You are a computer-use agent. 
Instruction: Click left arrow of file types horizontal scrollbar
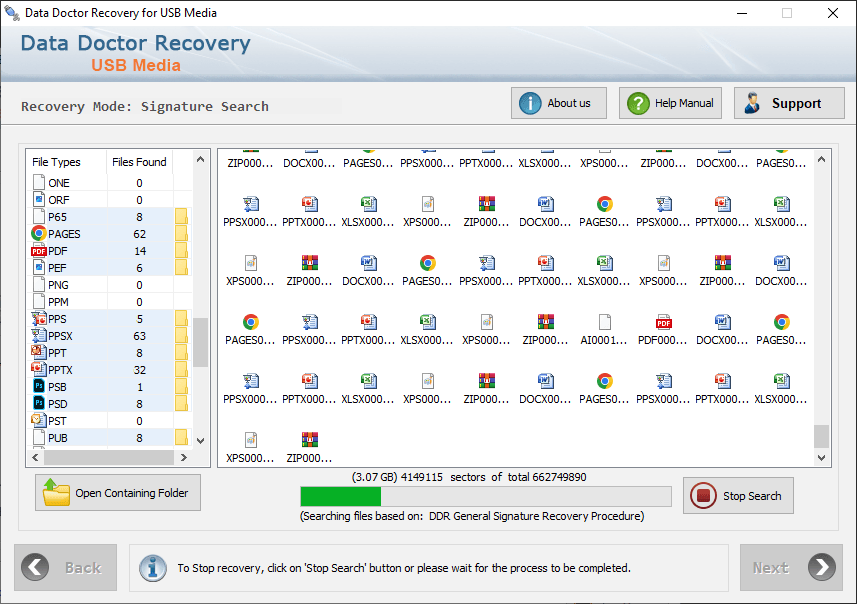point(35,458)
